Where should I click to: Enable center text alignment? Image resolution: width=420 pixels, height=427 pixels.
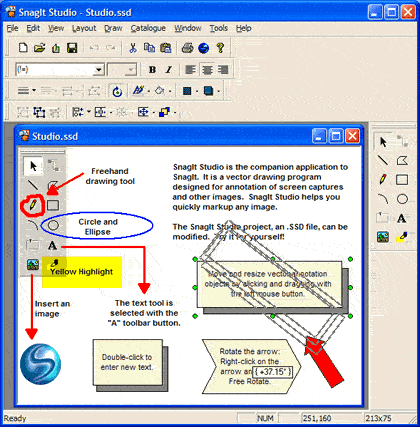point(207,70)
